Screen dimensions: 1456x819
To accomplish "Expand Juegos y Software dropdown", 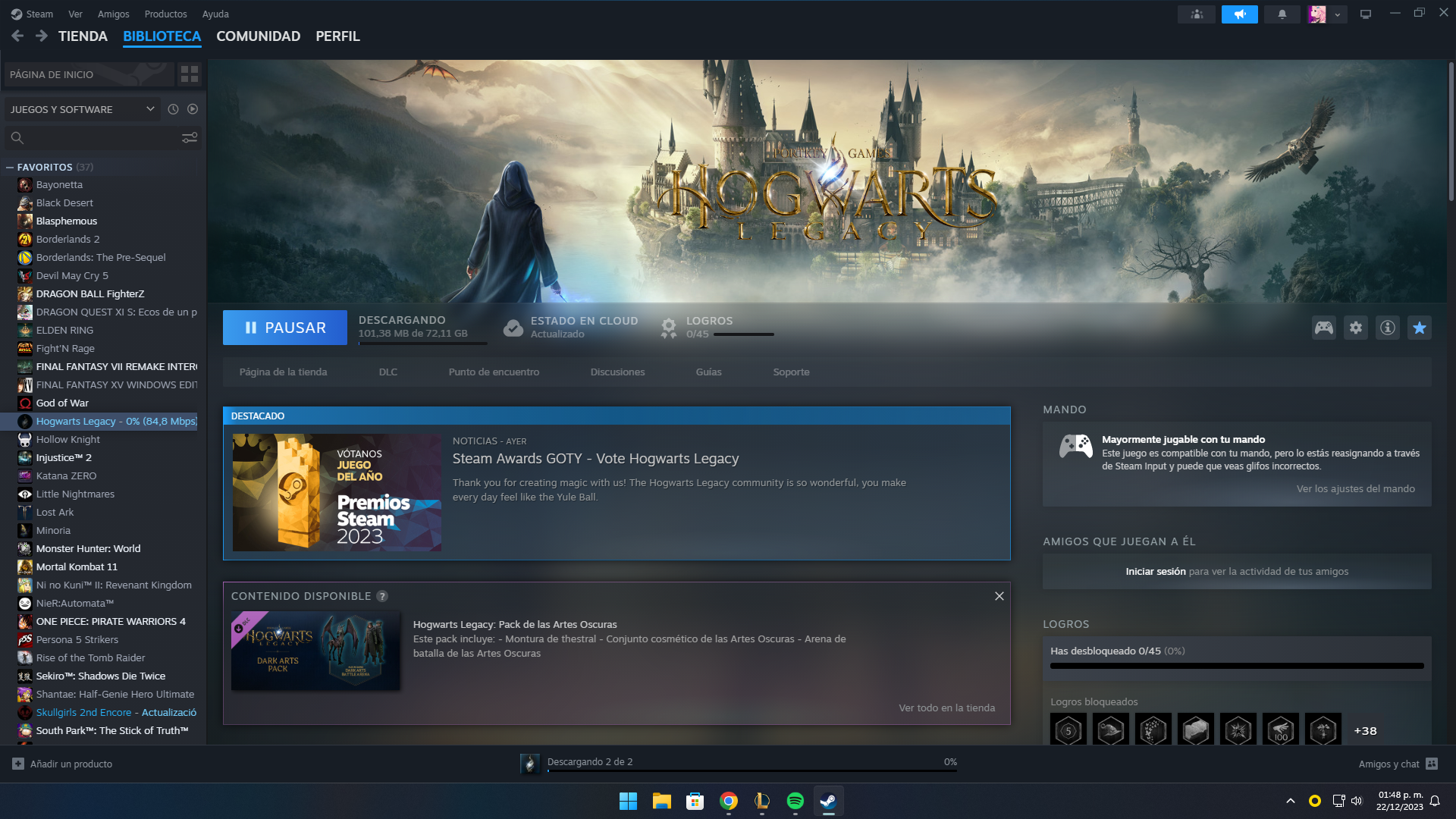I will point(150,109).
